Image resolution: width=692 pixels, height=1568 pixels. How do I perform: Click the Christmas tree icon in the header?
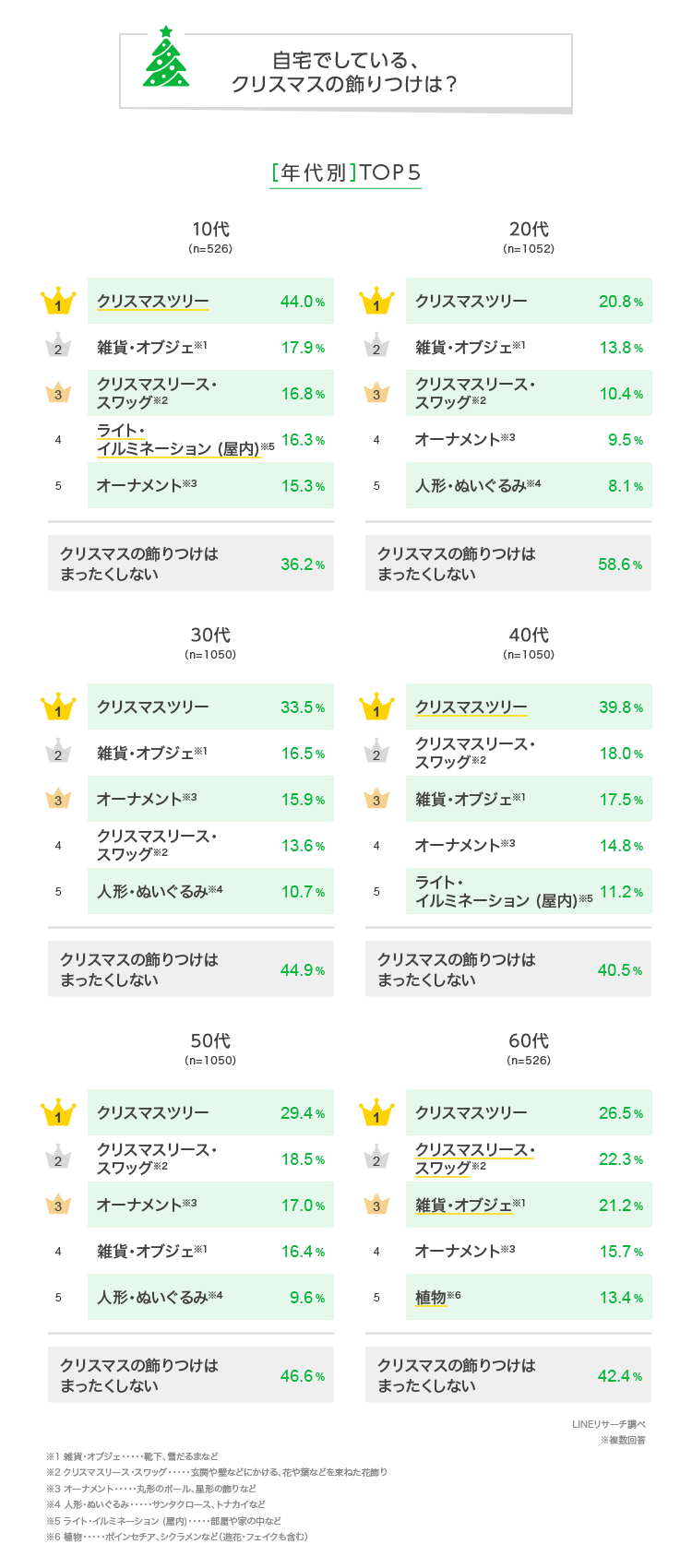(166, 58)
